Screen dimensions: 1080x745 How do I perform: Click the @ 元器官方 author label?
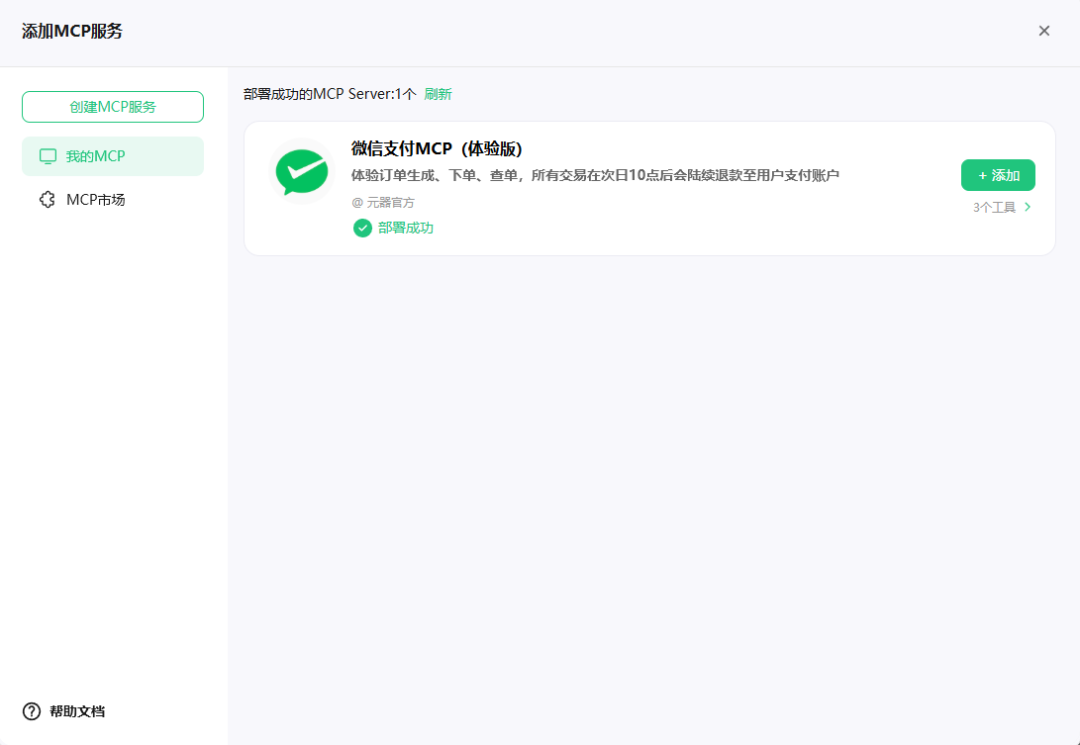383,202
